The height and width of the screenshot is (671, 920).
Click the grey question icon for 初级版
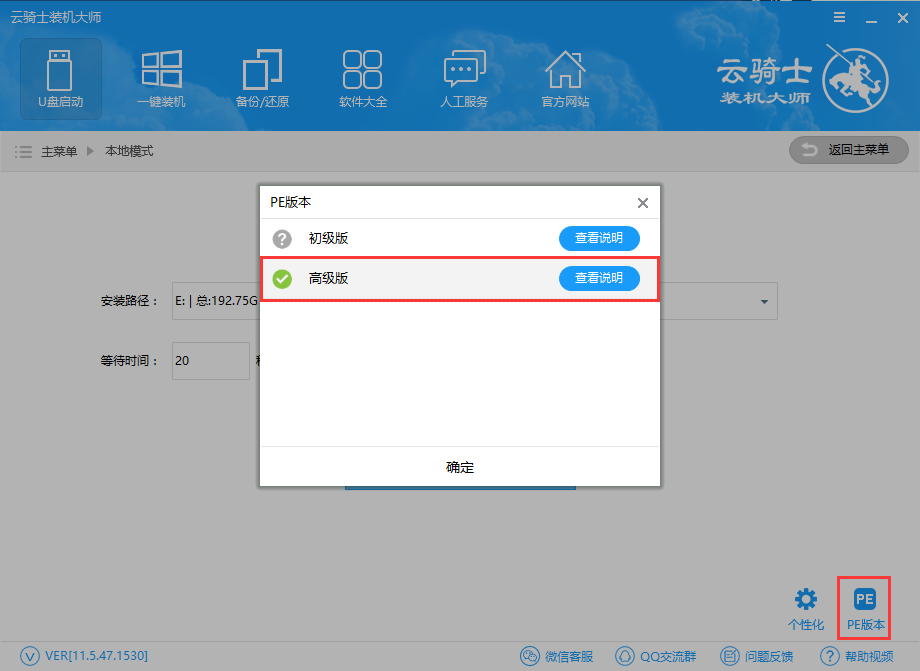tap(282, 239)
